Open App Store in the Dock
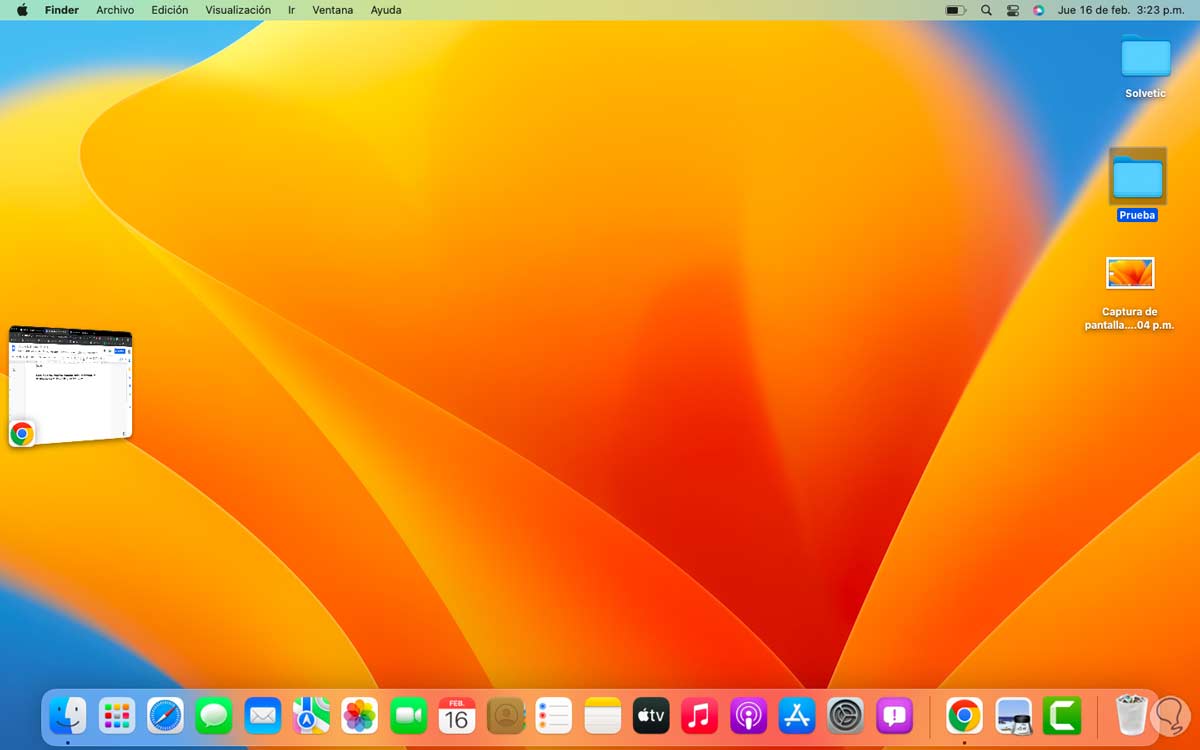Viewport: 1200px width, 750px height. (x=797, y=716)
